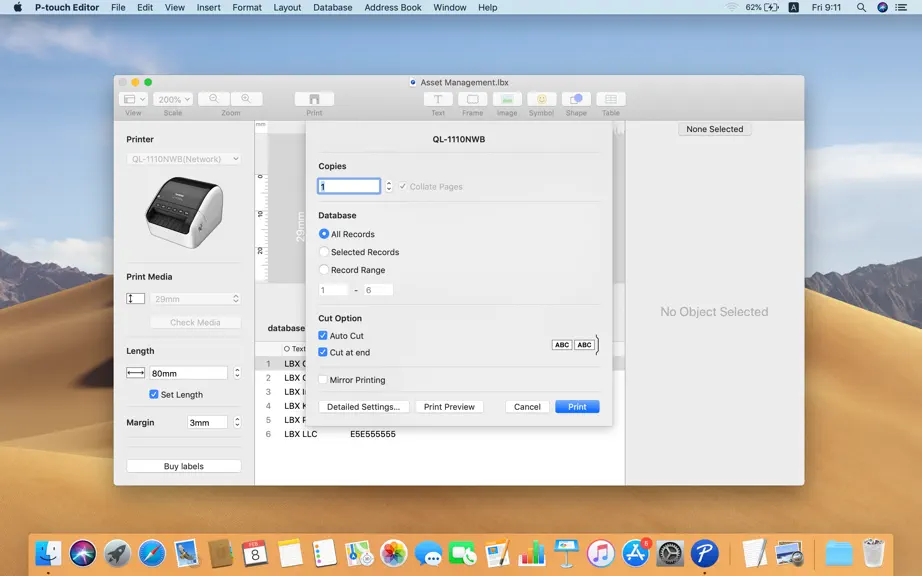Open Numbers from the dock
The height and width of the screenshot is (576, 922).
[532, 553]
